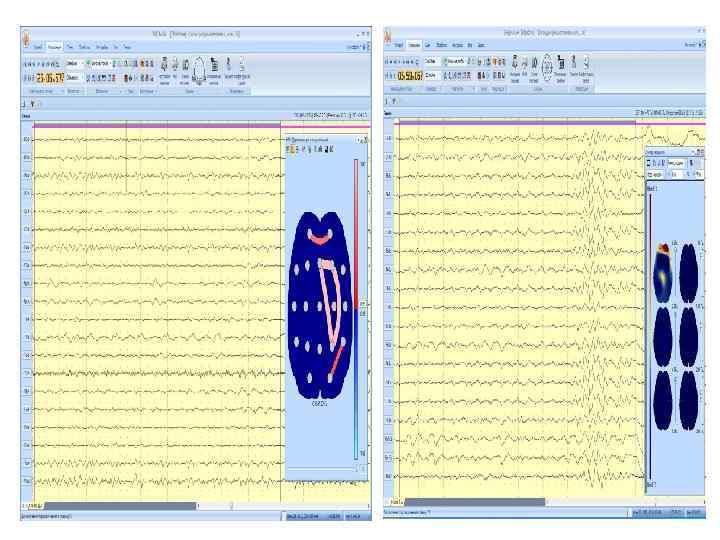
Task: Close the brain map panel in left window
Action: click(366, 140)
